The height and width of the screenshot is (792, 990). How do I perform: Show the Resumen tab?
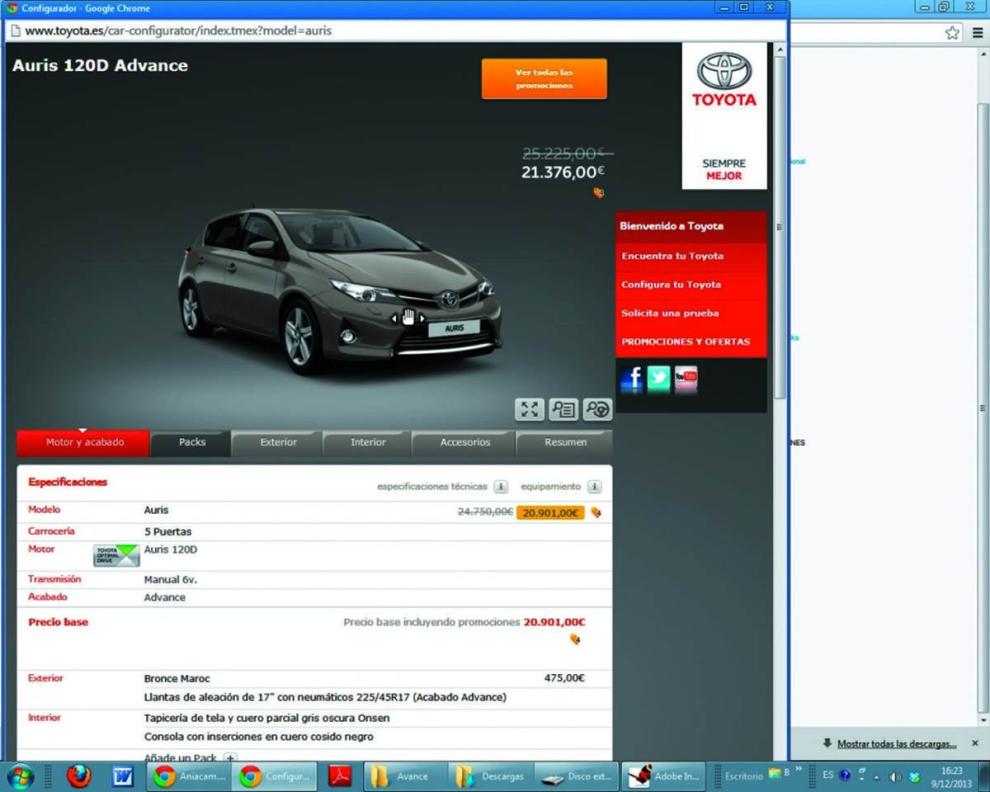[565, 443]
